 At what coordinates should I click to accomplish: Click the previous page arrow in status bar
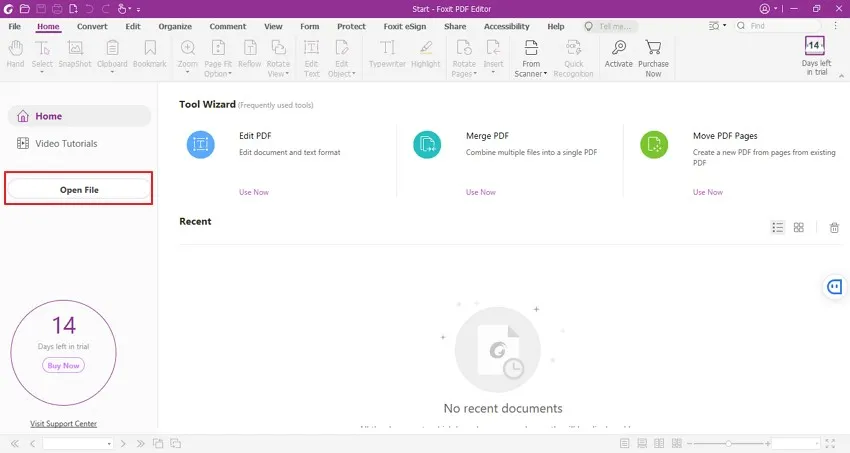(33, 443)
